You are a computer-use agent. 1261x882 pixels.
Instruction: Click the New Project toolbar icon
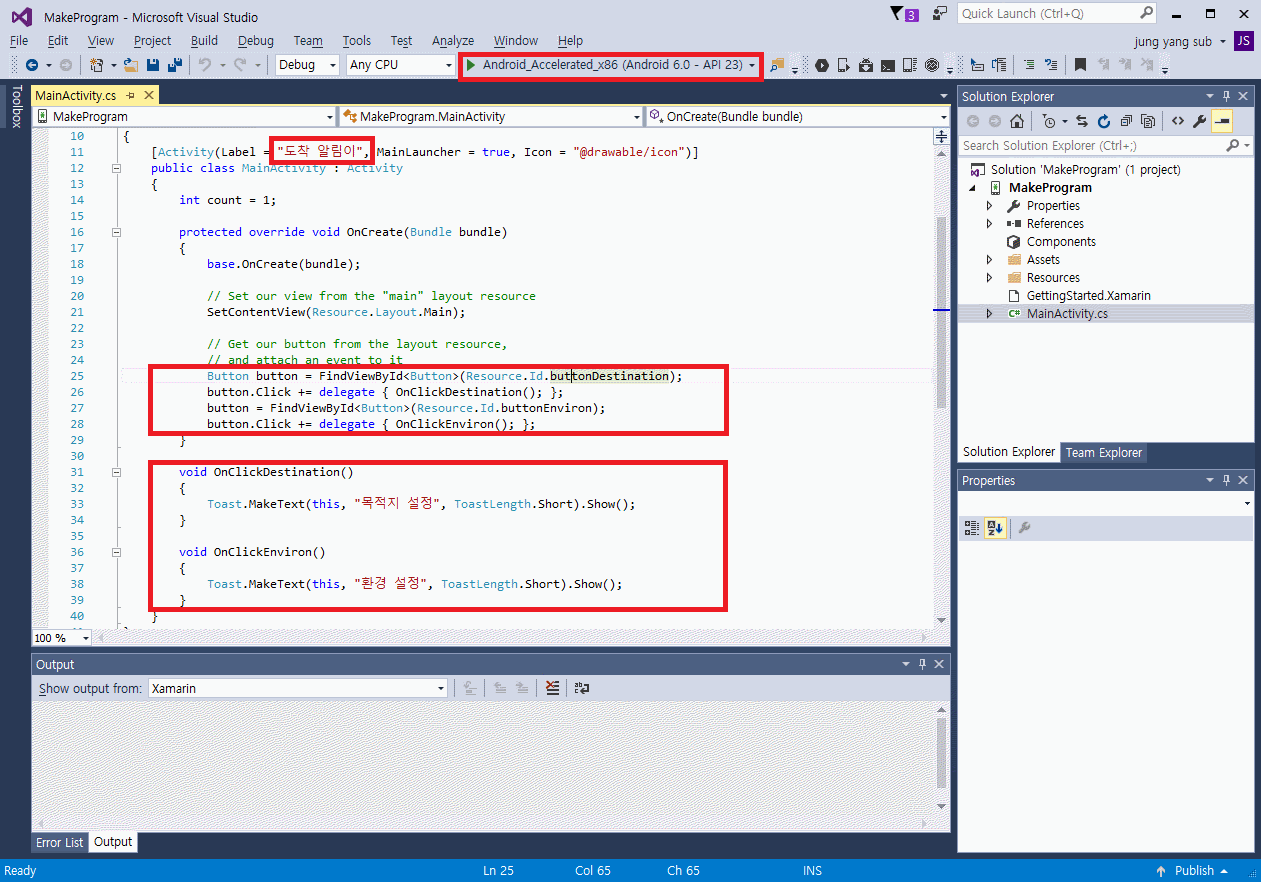[x=97, y=65]
